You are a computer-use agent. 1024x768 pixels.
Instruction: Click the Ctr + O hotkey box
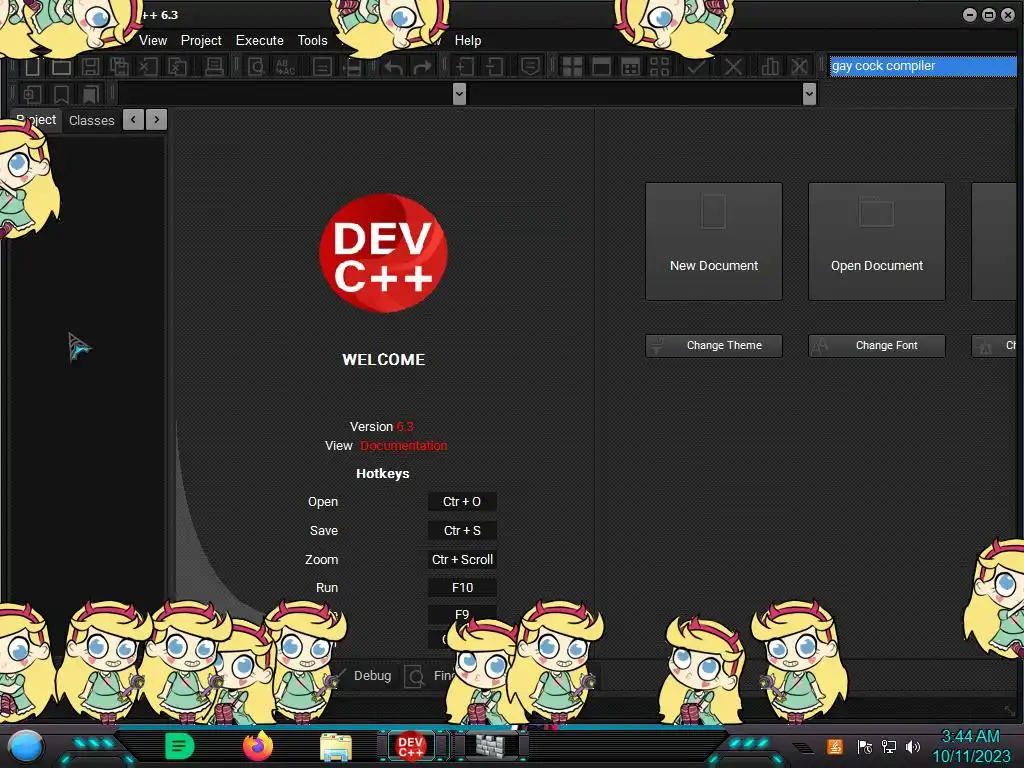[462, 502]
